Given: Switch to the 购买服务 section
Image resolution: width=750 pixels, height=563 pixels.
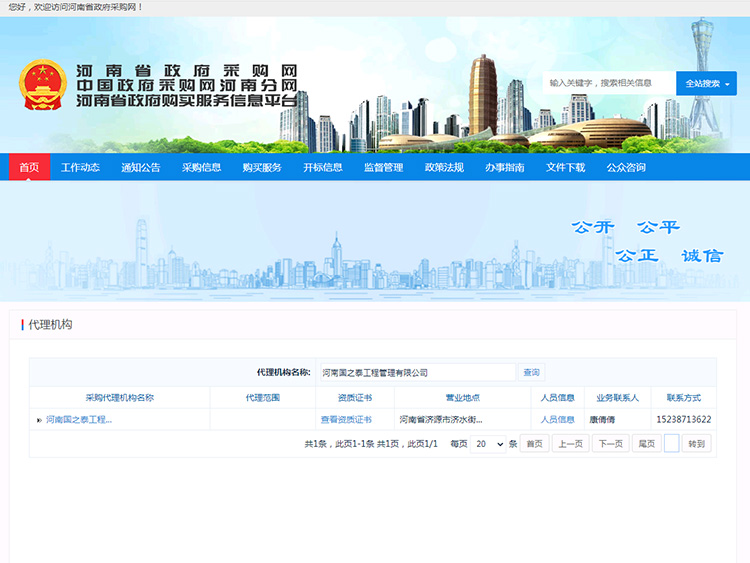Looking at the screenshot, I should coord(262,167).
